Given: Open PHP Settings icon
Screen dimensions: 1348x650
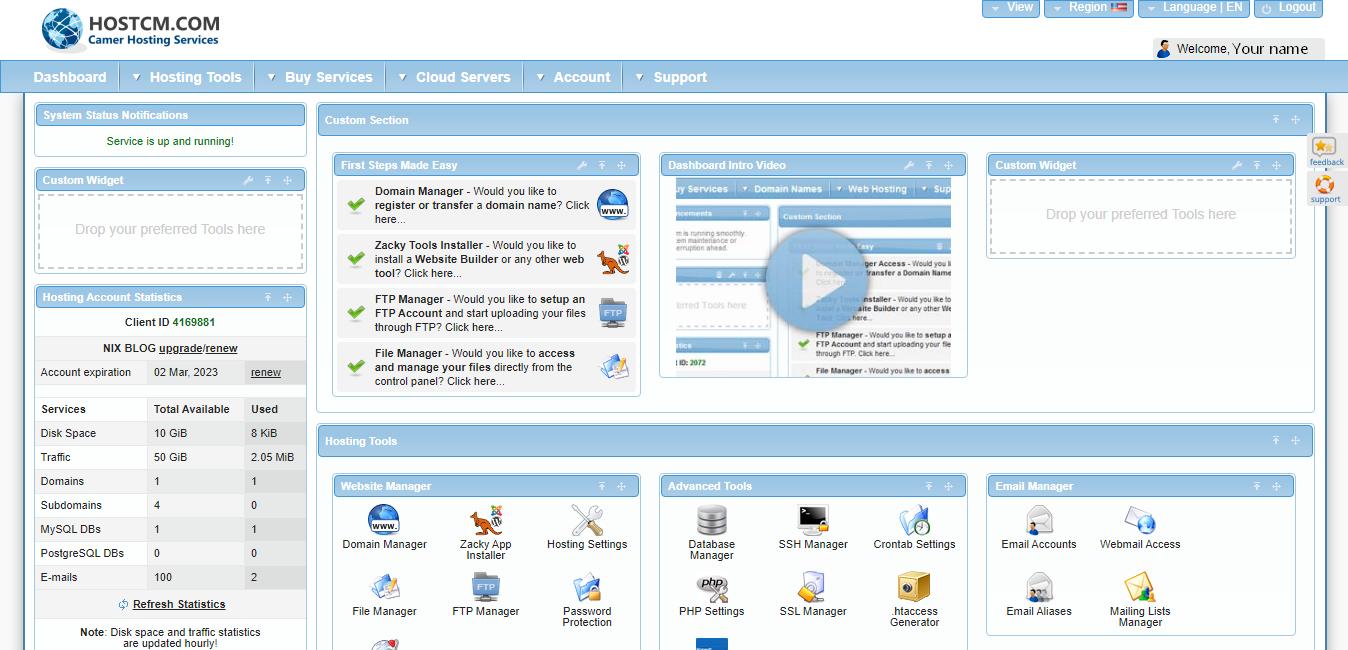Looking at the screenshot, I should coord(711,587).
